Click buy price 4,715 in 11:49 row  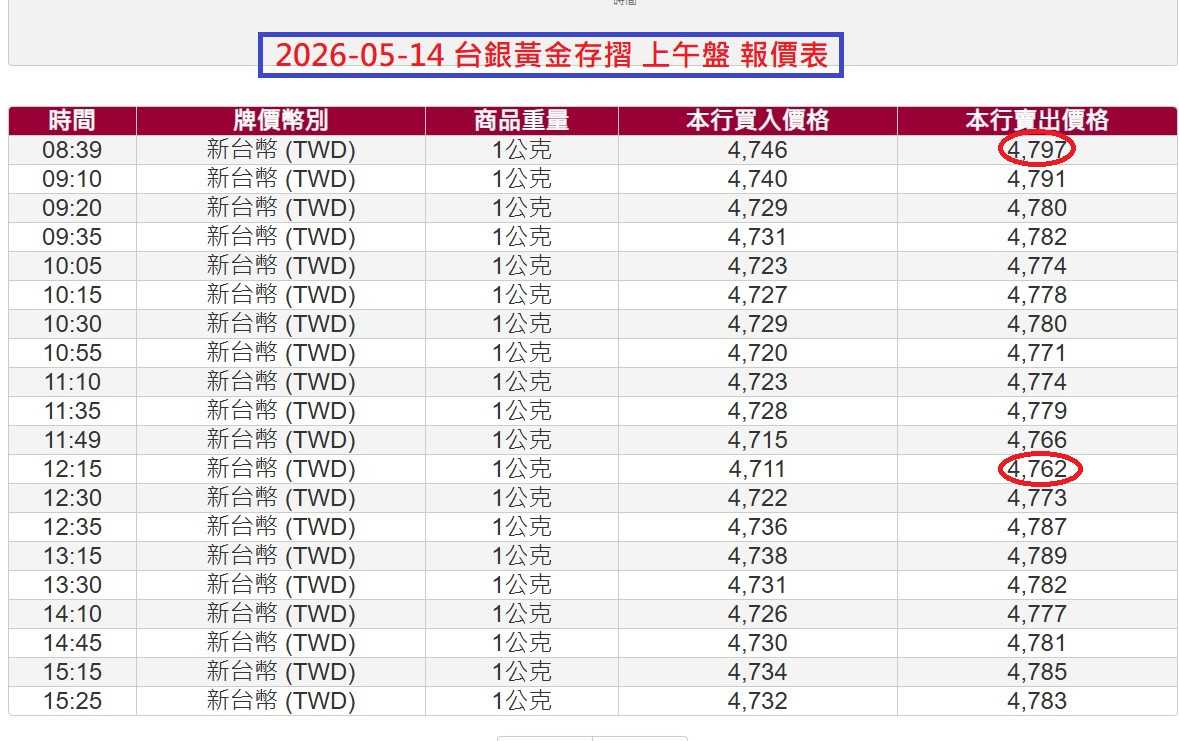click(758, 440)
